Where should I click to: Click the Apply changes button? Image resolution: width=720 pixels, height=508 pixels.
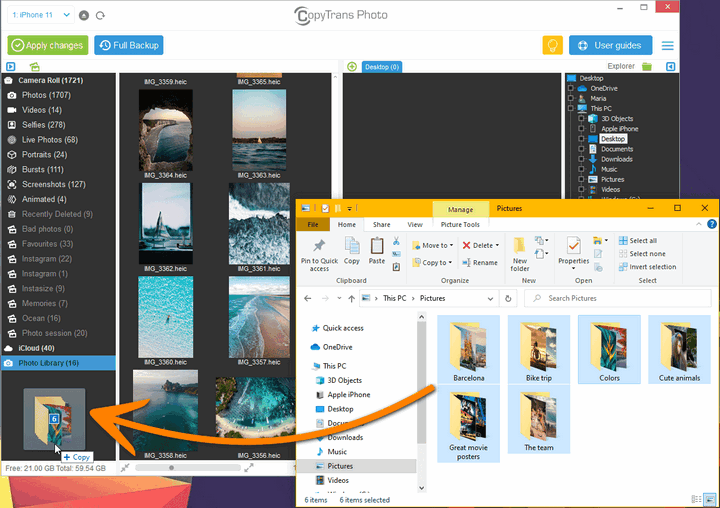[48, 45]
